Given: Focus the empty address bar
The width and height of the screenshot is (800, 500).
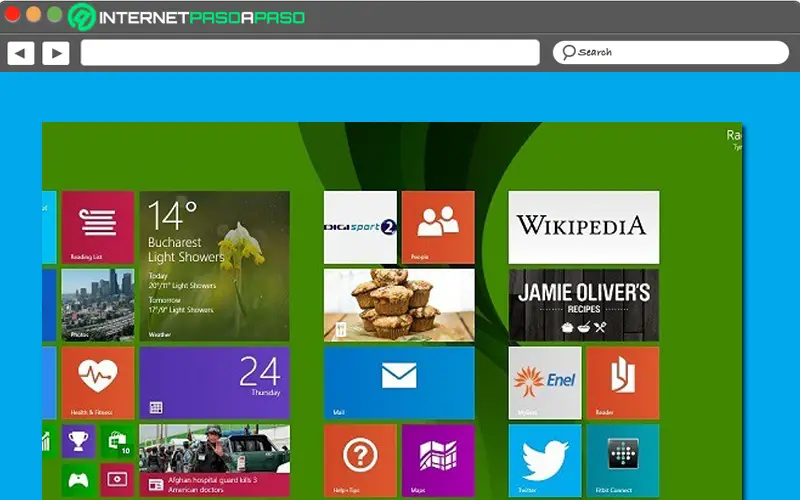Looking at the screenshot, I should [x=310, y=53].
